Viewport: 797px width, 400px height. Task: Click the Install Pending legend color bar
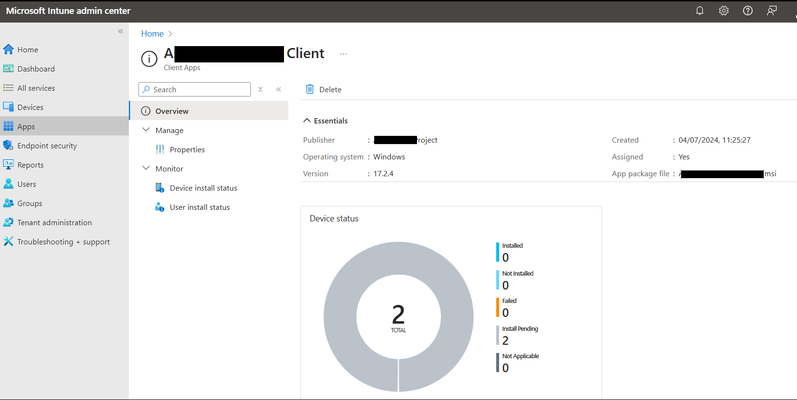coord(498,335)
